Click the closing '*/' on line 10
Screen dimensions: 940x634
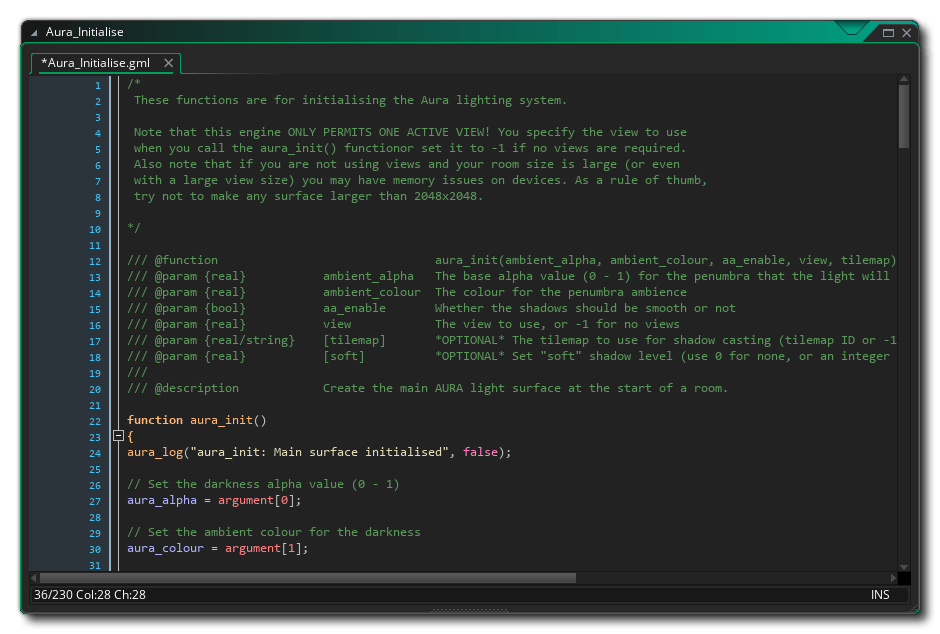click(x=134, y=228)
